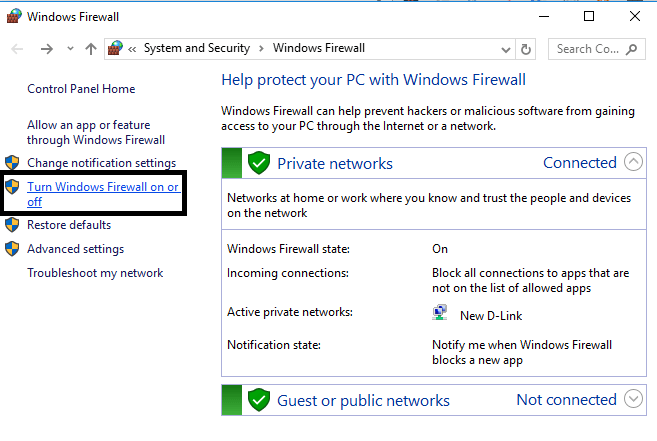Viewport: 657px width, 441px height.
Task: Click Restore defaults link
Action: point(68,225)
